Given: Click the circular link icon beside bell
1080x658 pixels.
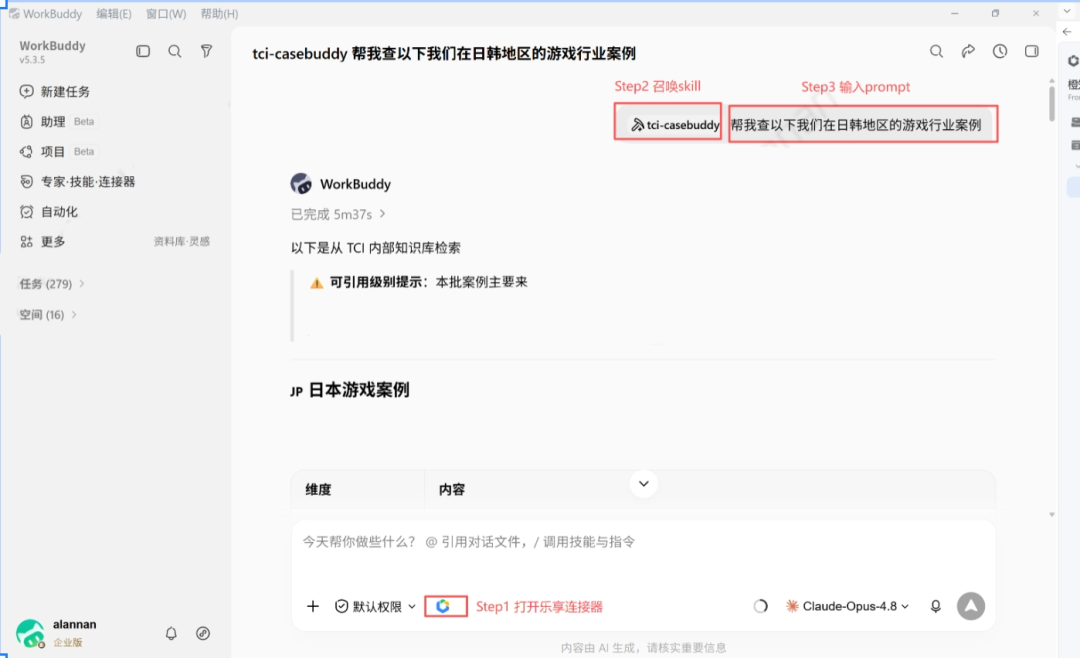Looking at the screenshot, I should pos(202,633).
